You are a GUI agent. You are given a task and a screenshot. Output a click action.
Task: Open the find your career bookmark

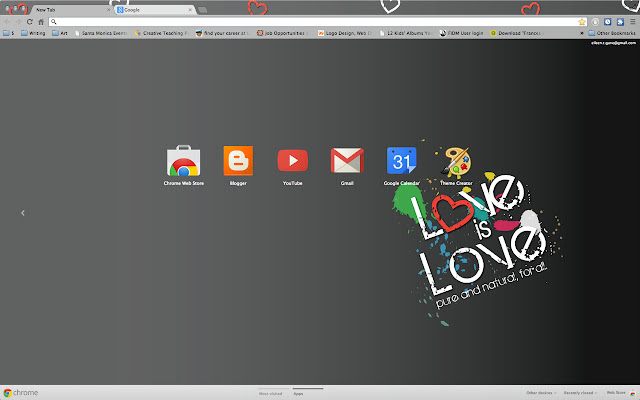pos(222,33)
